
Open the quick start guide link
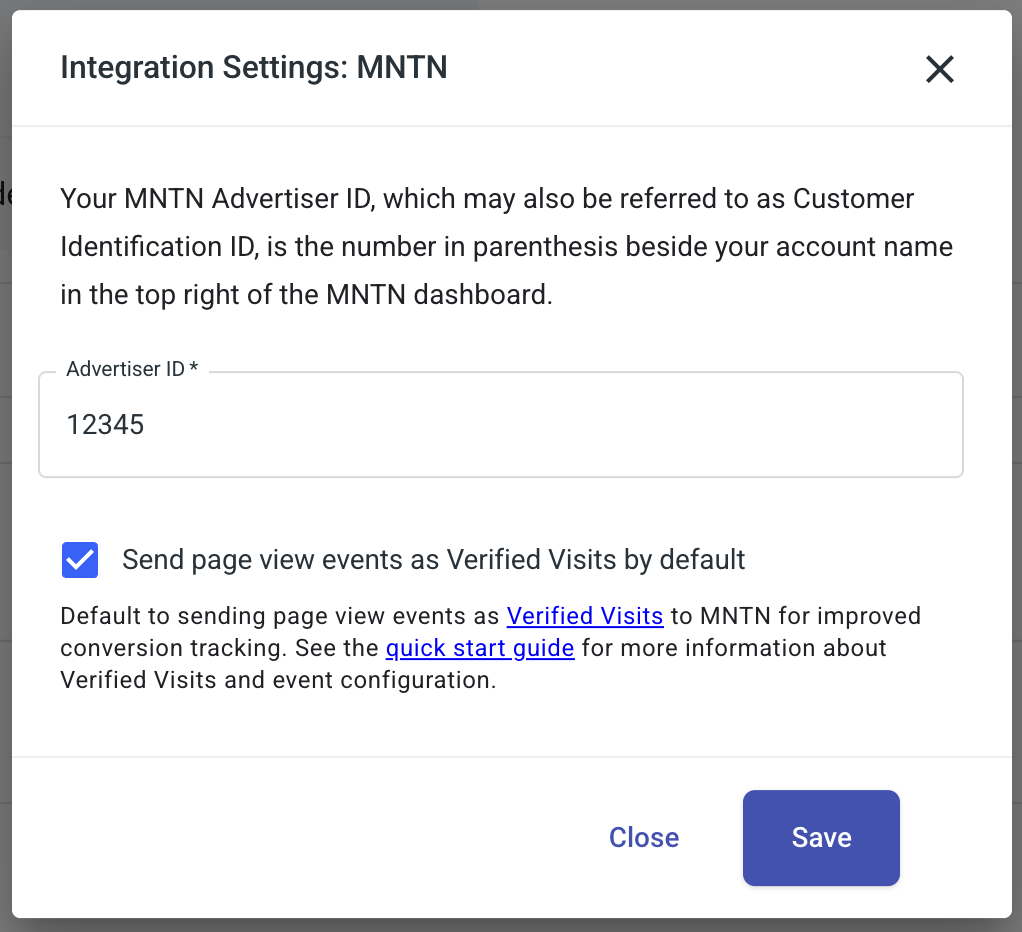pos(480,648)
